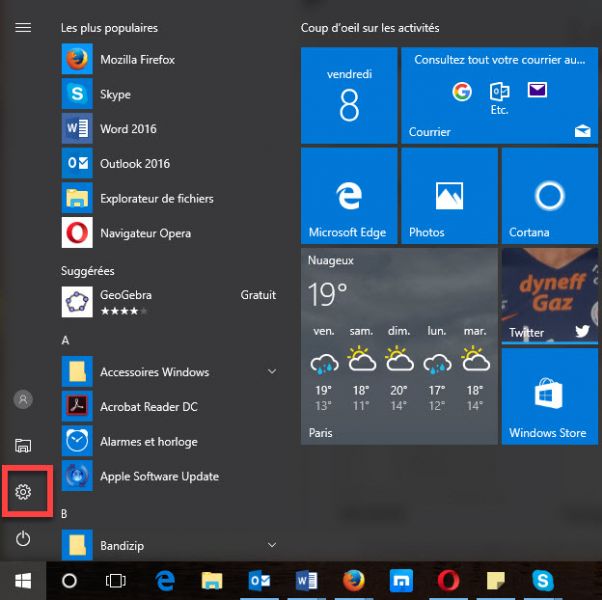Click the Gratuit label next to GeoGebra

click(x=258, y=295)
